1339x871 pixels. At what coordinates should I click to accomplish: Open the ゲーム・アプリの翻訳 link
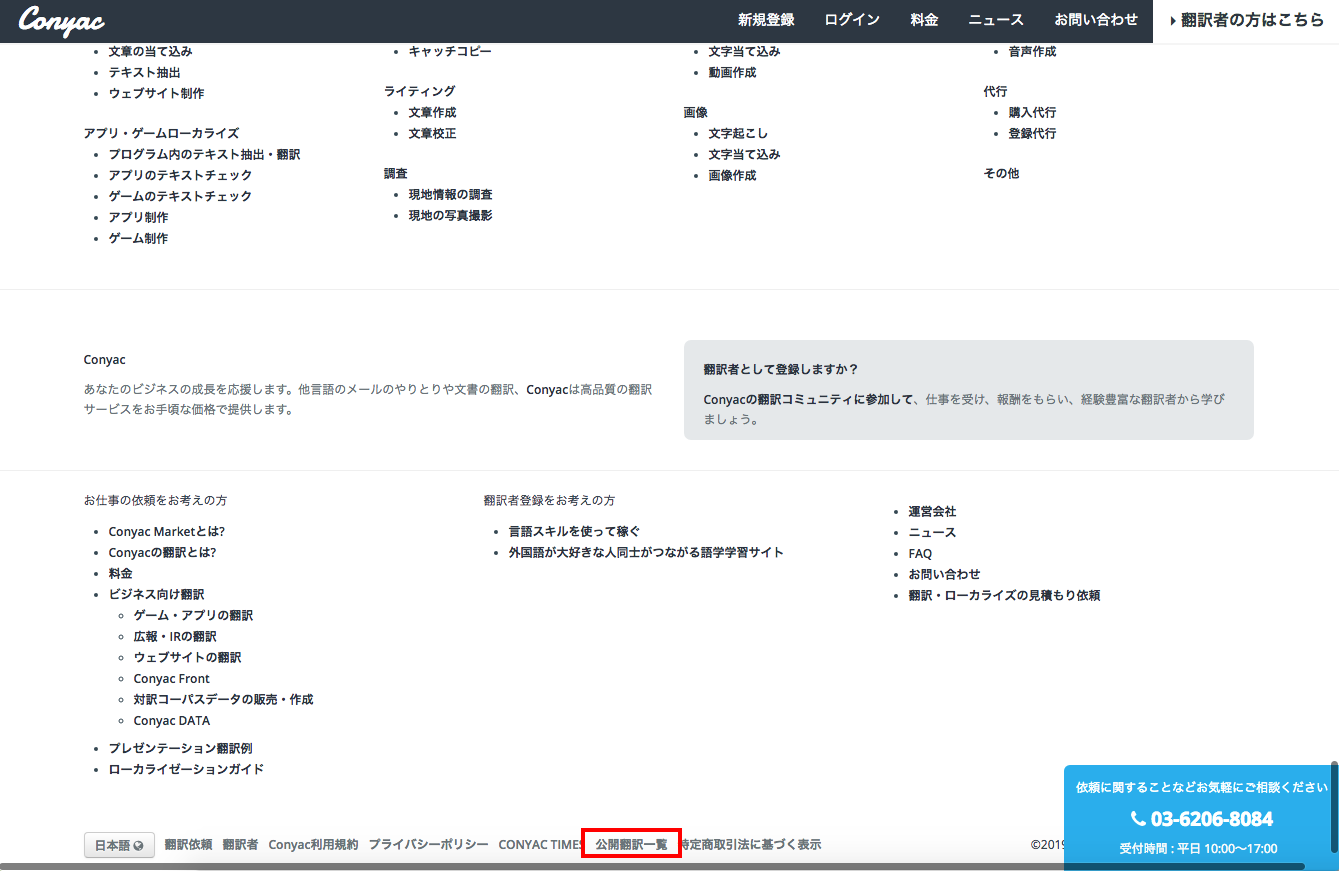pyautogui.click(x=193, y=616)
